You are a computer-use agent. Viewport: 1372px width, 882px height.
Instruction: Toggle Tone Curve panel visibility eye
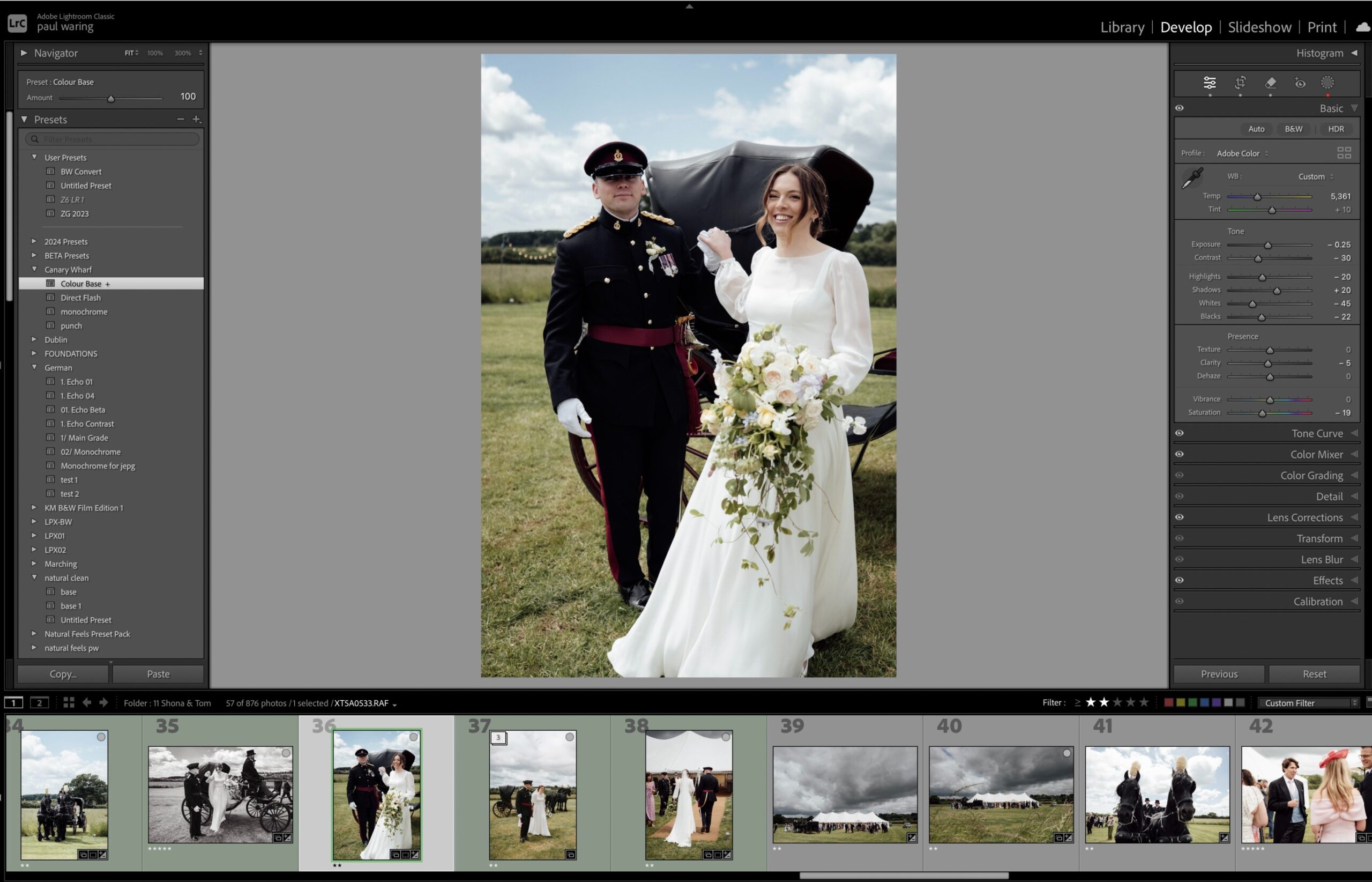1179,434
